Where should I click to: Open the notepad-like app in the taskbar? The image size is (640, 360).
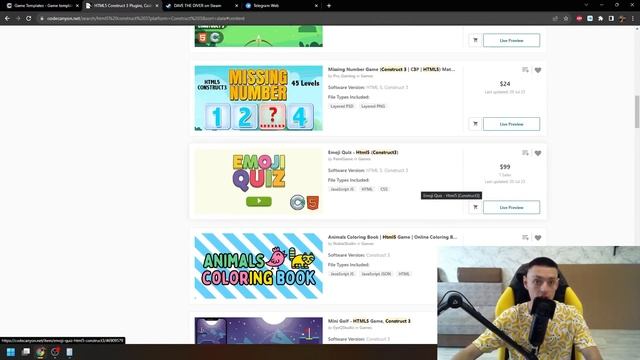(x=69, y=352)
